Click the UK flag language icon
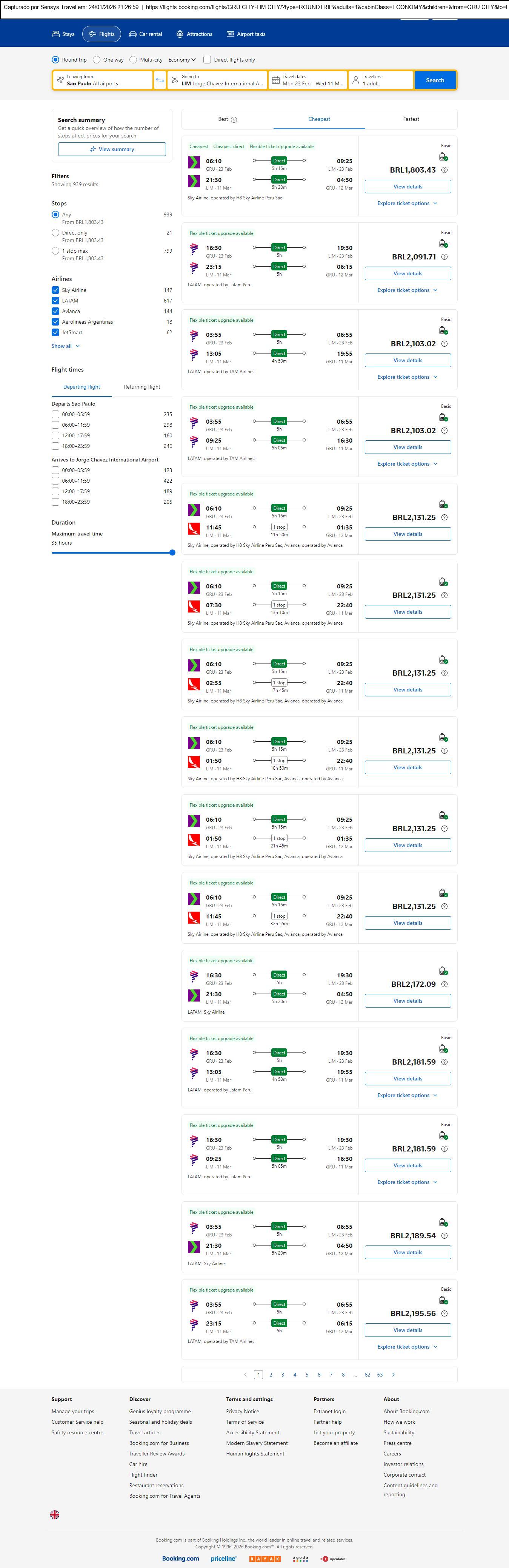Image resolution: width=509 pixels, height=1568 pixels. coord(55,1514)
